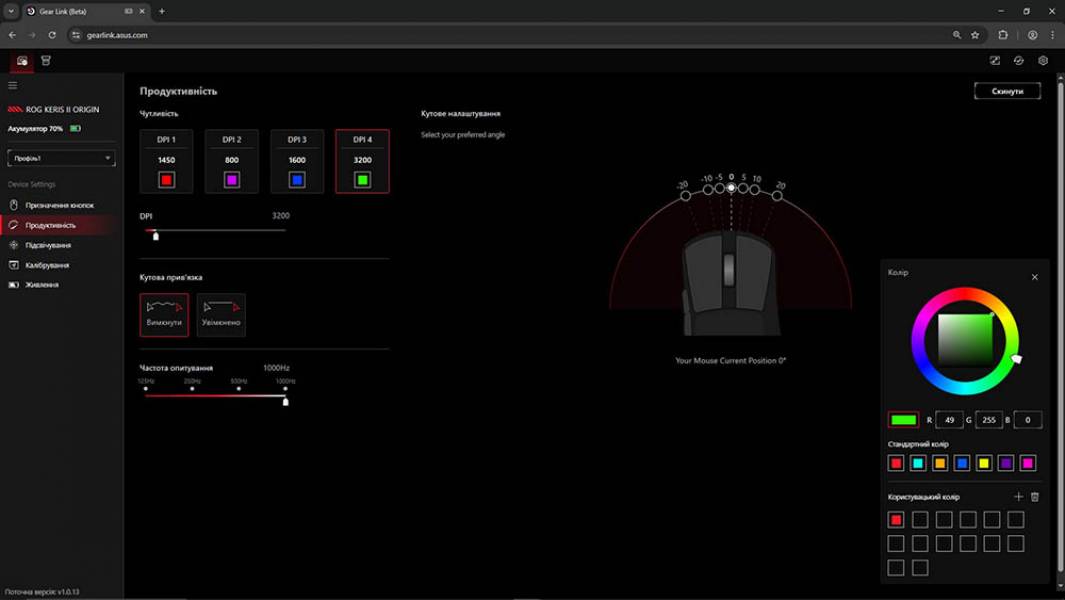Enable angle snapping with Увімкнено
The width and height of the screenshot is (1065, 600).
click(222, 315)
